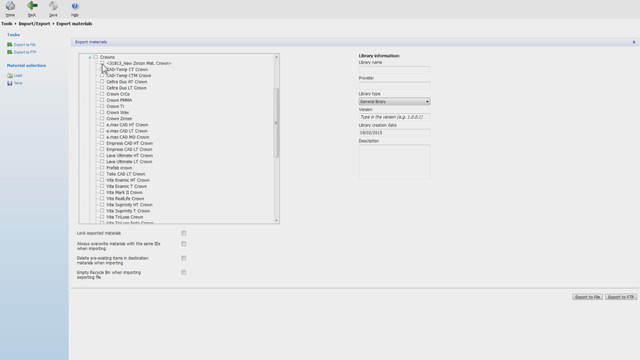Select Export materials in breadcrumb
Screen dimensions: 640x360
(74, 24)
